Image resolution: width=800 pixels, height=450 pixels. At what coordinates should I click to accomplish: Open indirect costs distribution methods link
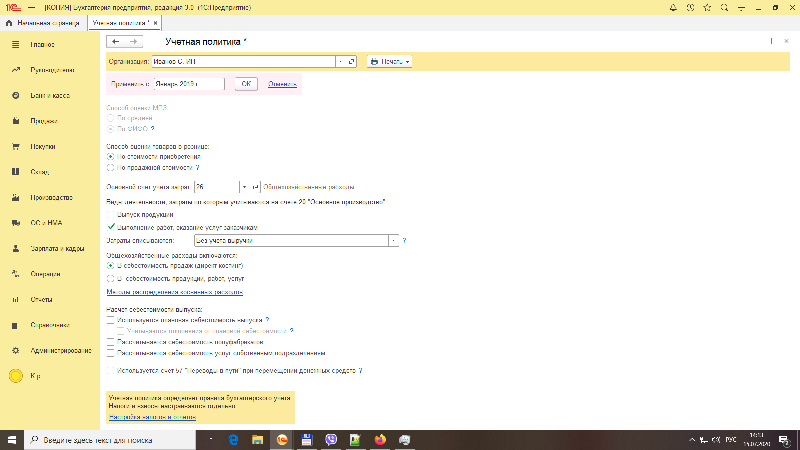[x=174, y=292]
